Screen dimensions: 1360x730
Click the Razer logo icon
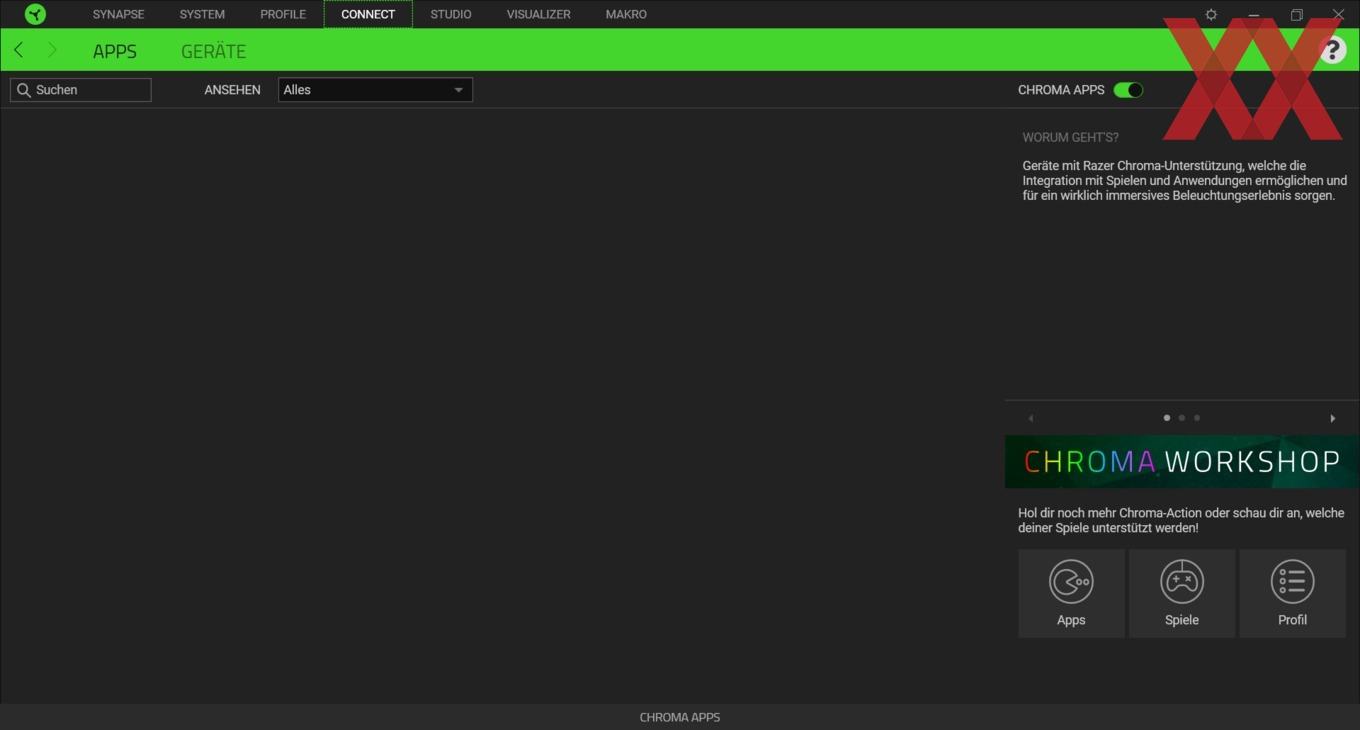35,14
